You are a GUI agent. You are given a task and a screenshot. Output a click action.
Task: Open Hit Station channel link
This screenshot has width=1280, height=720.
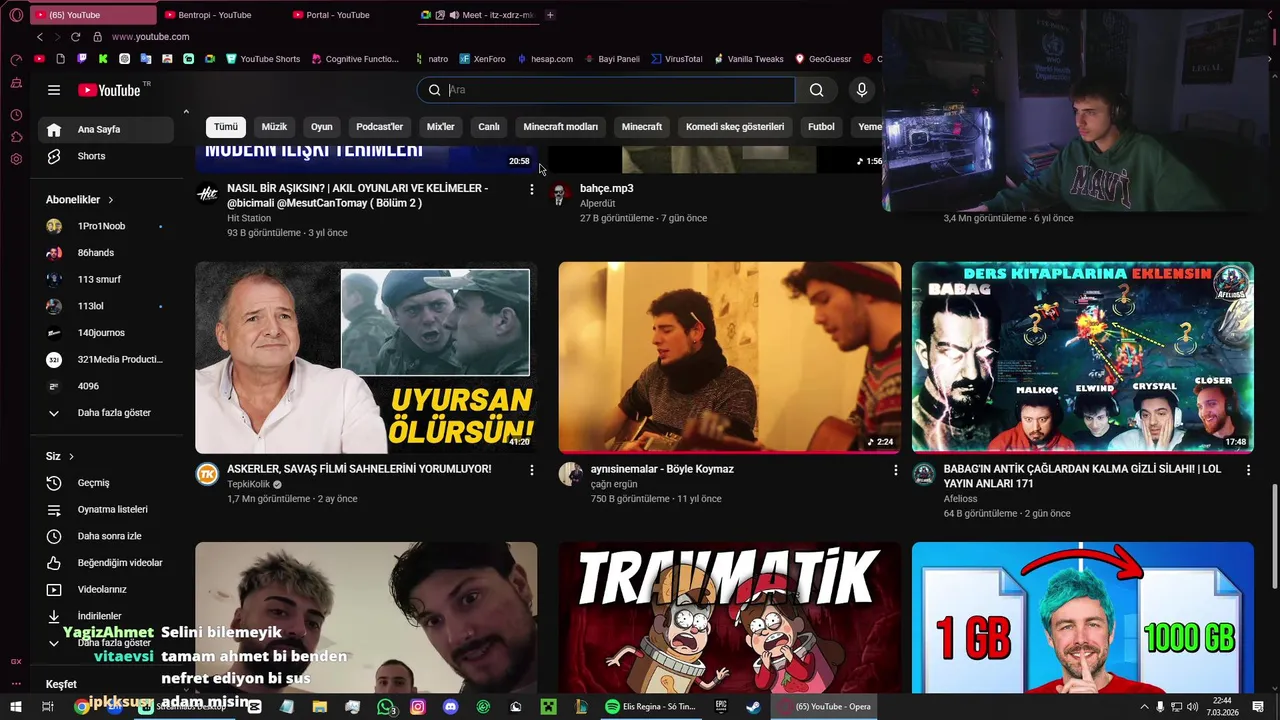[249, 218]
